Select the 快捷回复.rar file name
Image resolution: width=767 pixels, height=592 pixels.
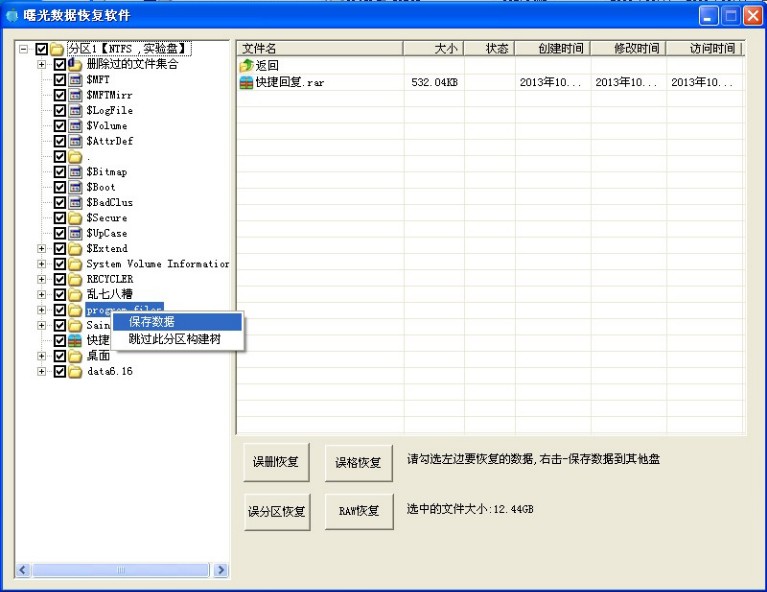290,83
